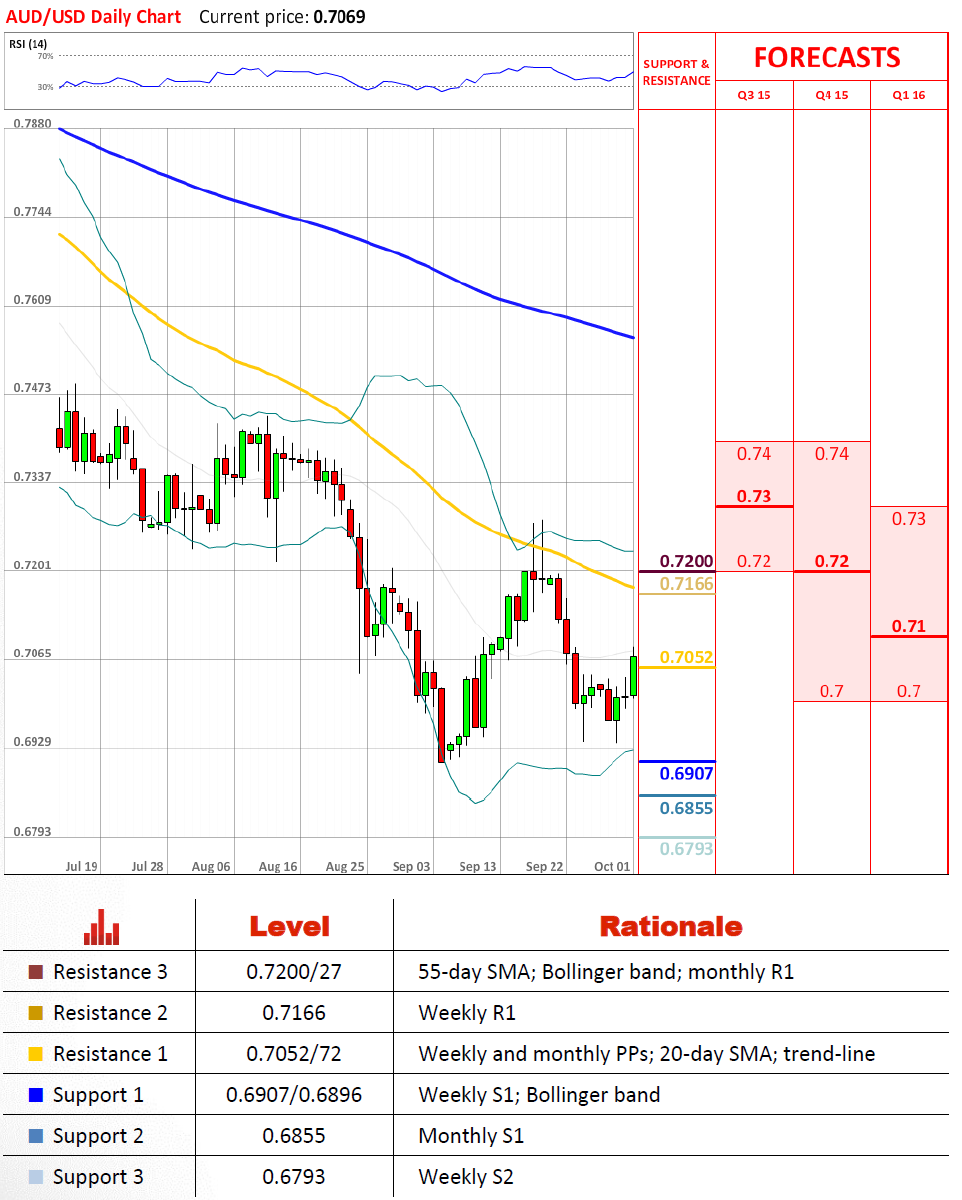Screen dimensions: 962x1200
Task: Click the FORECASTS header
Action: [827, 57]
